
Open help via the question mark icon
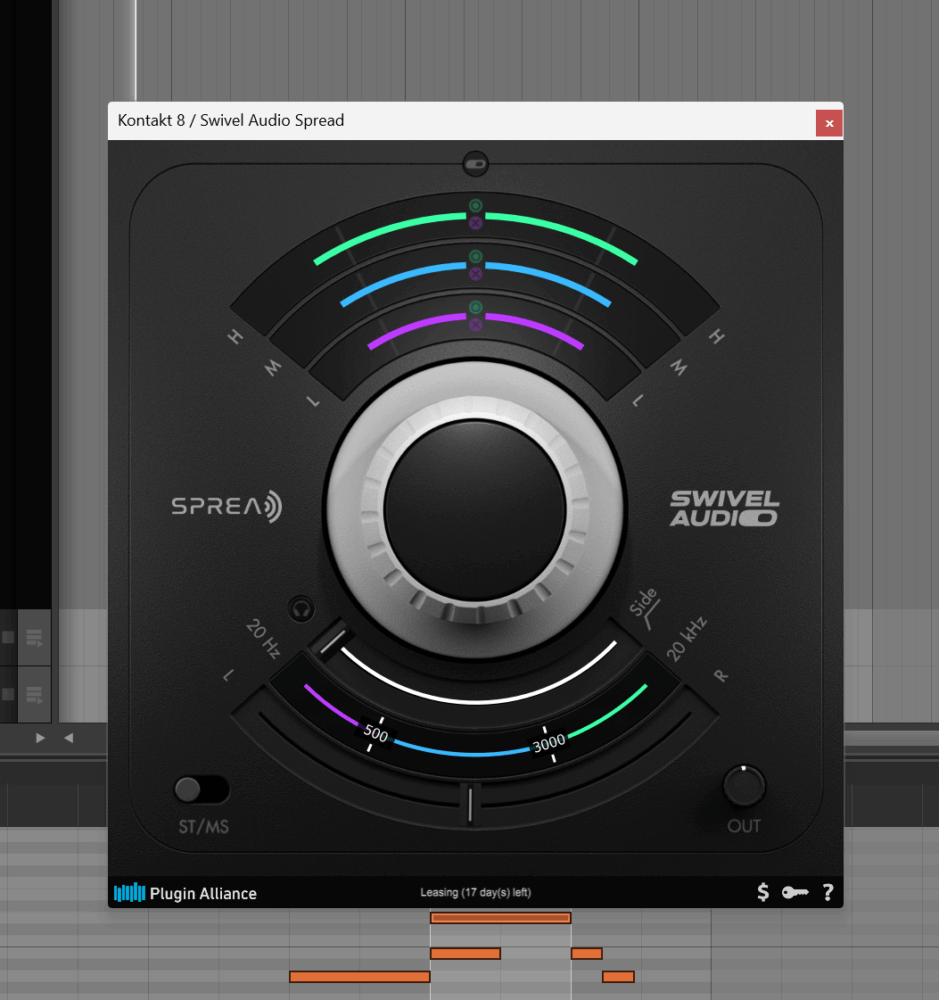[x=828, y=892]
